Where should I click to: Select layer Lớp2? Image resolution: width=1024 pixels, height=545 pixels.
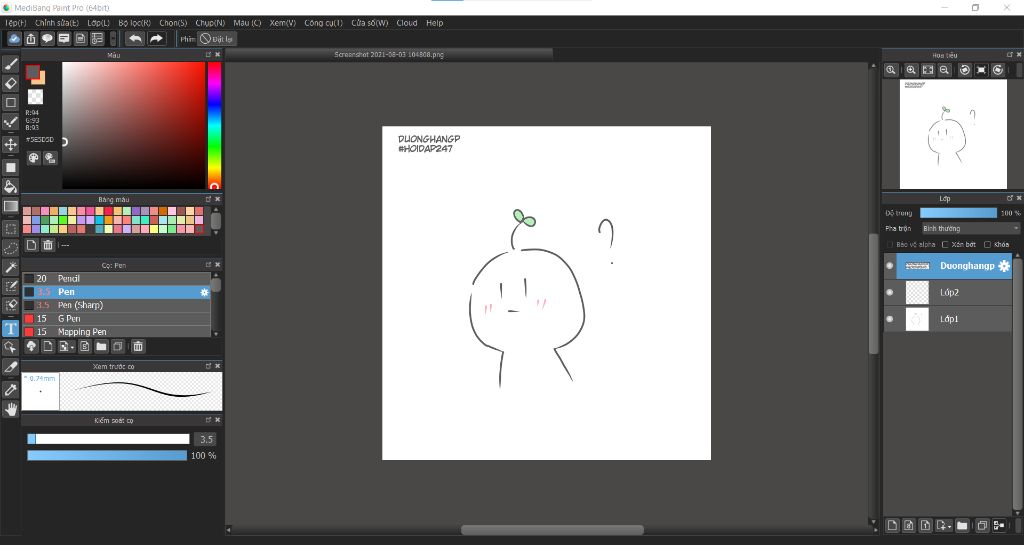[x=948, y=292]
